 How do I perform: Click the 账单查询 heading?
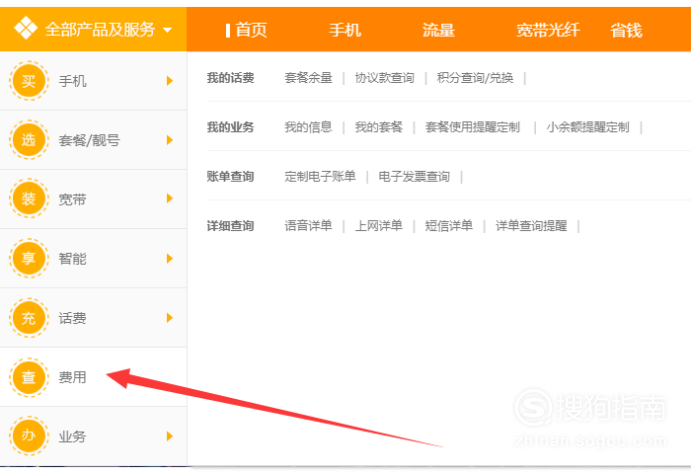click(x=230, y=177)
